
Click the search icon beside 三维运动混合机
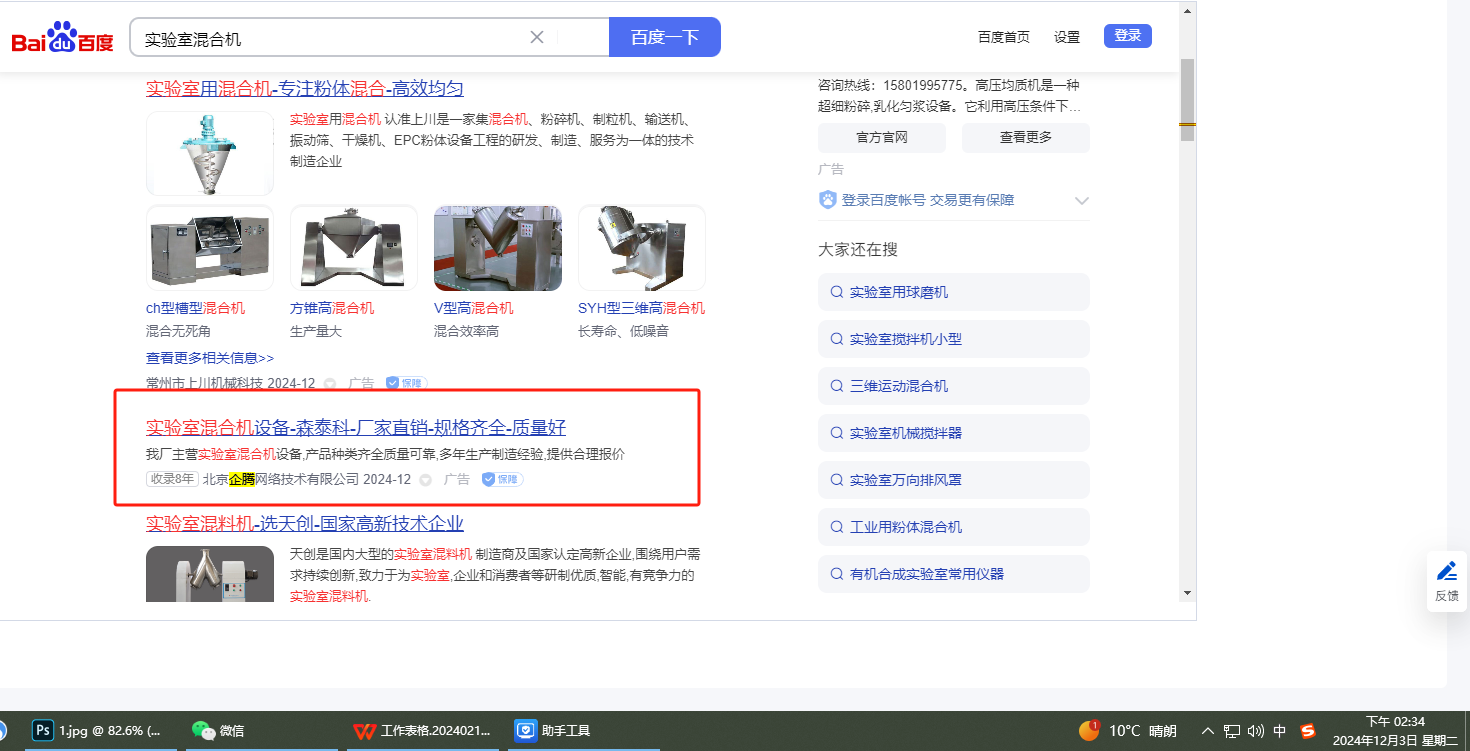point(836,386)
